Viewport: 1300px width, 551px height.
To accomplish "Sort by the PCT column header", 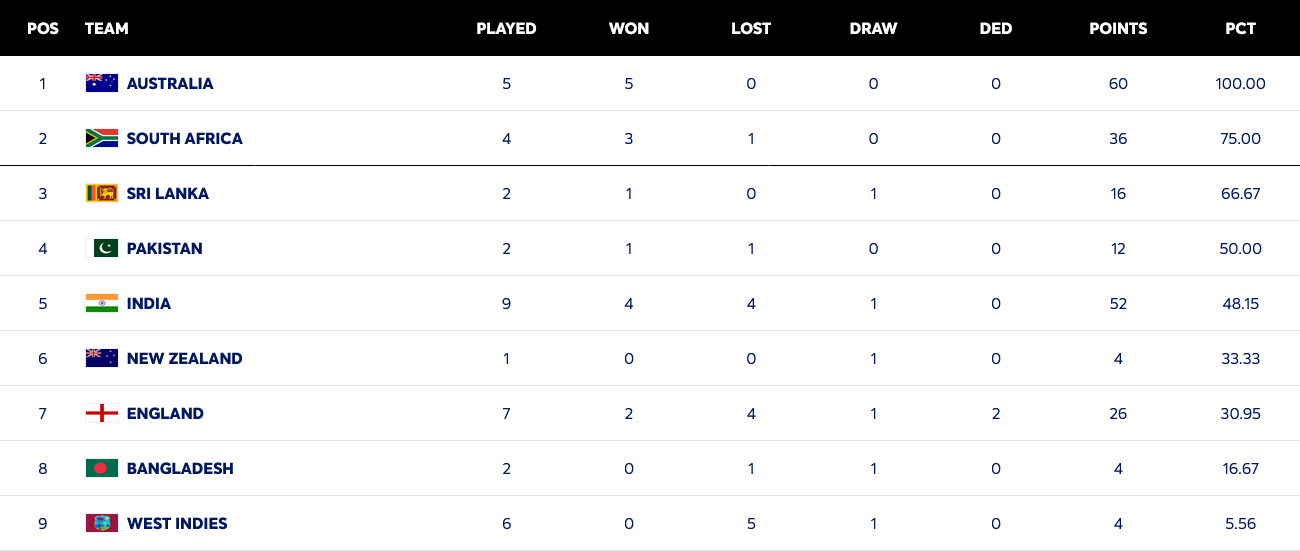I will 1240,28.
